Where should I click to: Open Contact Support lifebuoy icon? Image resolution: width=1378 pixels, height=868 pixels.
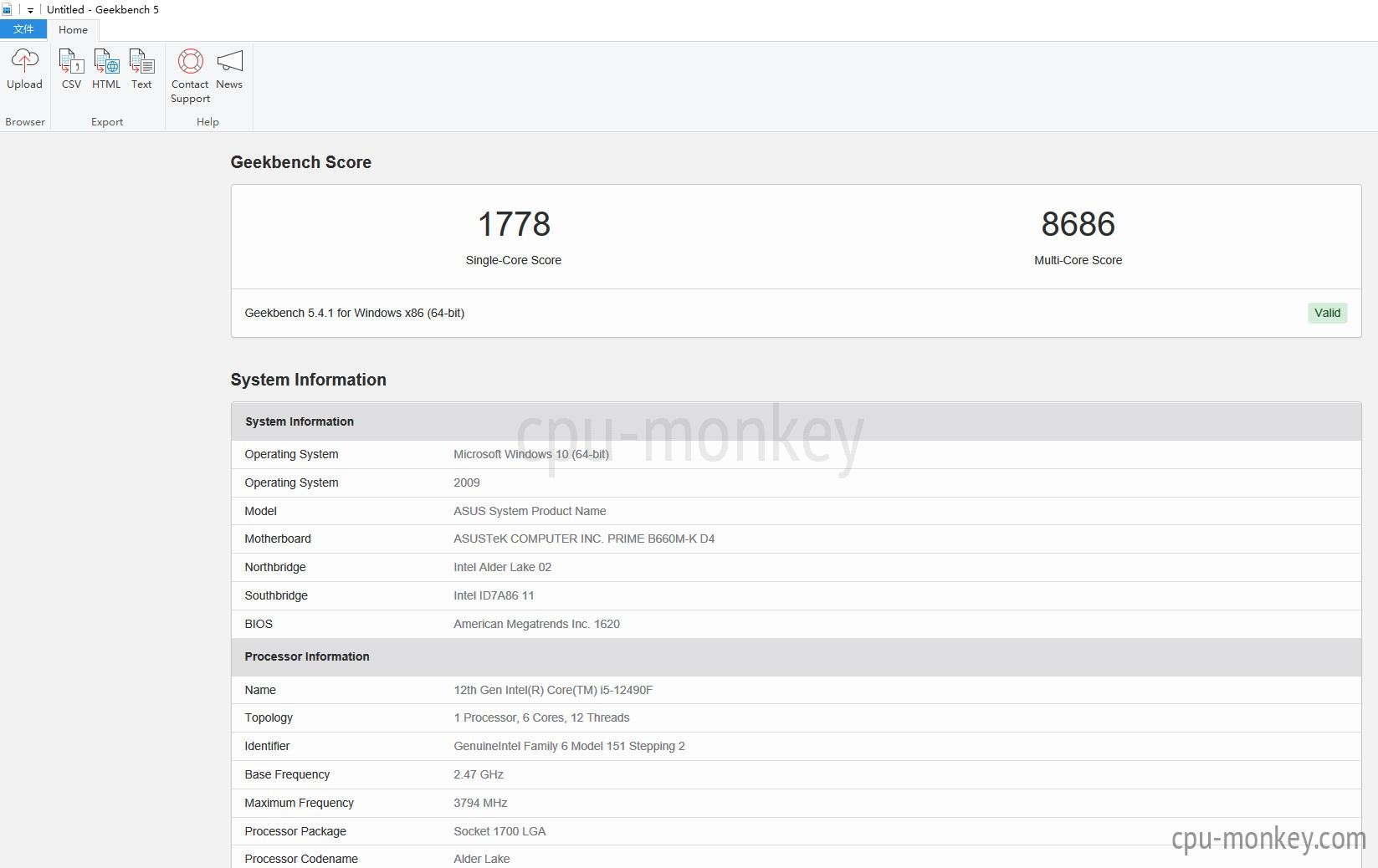pos(190,61)
